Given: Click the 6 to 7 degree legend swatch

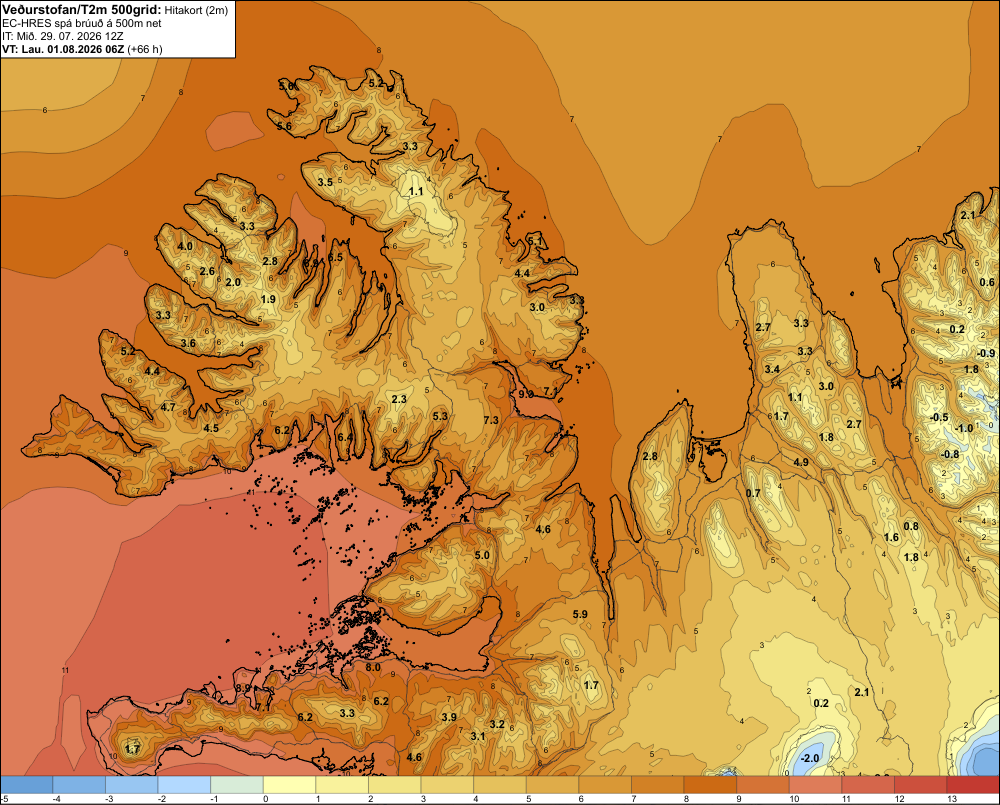Looking at the screenshot, I should coord(605,785).
